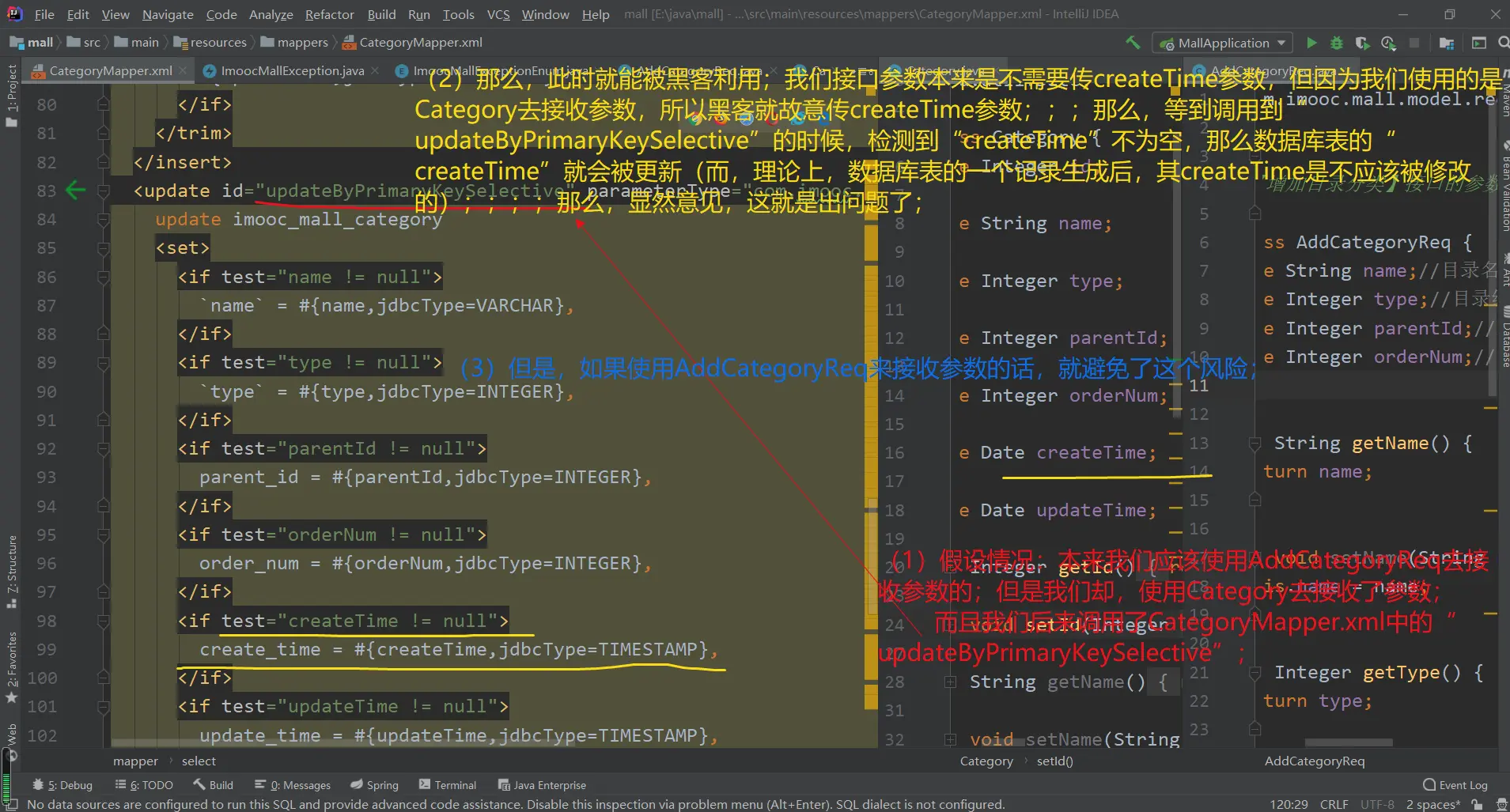This screenshot has width=1510, height=812.
Task: Toggle read-only lock icon in status bar
Action: pyautogui.click(x=1476, y=804)
